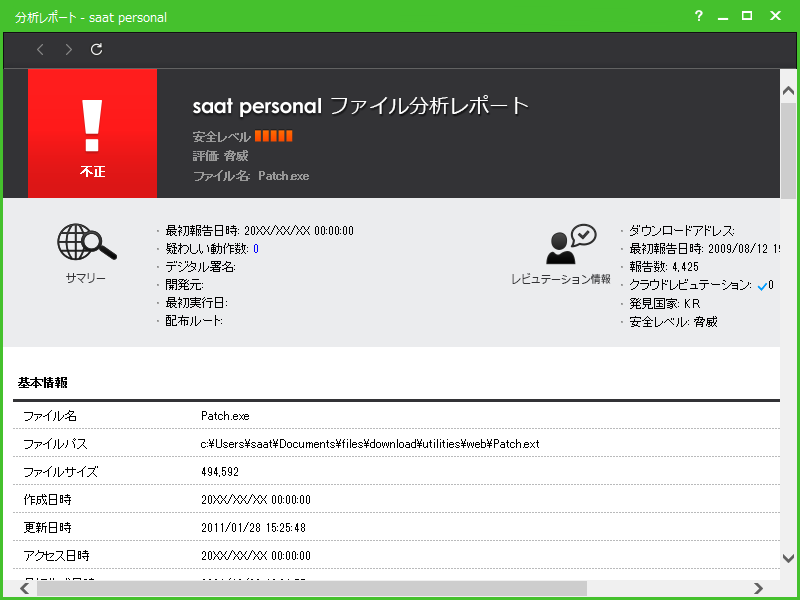Click the 配布ルート entry
Image resolution: width=800 pixels, height=600 pixels.
point(194,321)
